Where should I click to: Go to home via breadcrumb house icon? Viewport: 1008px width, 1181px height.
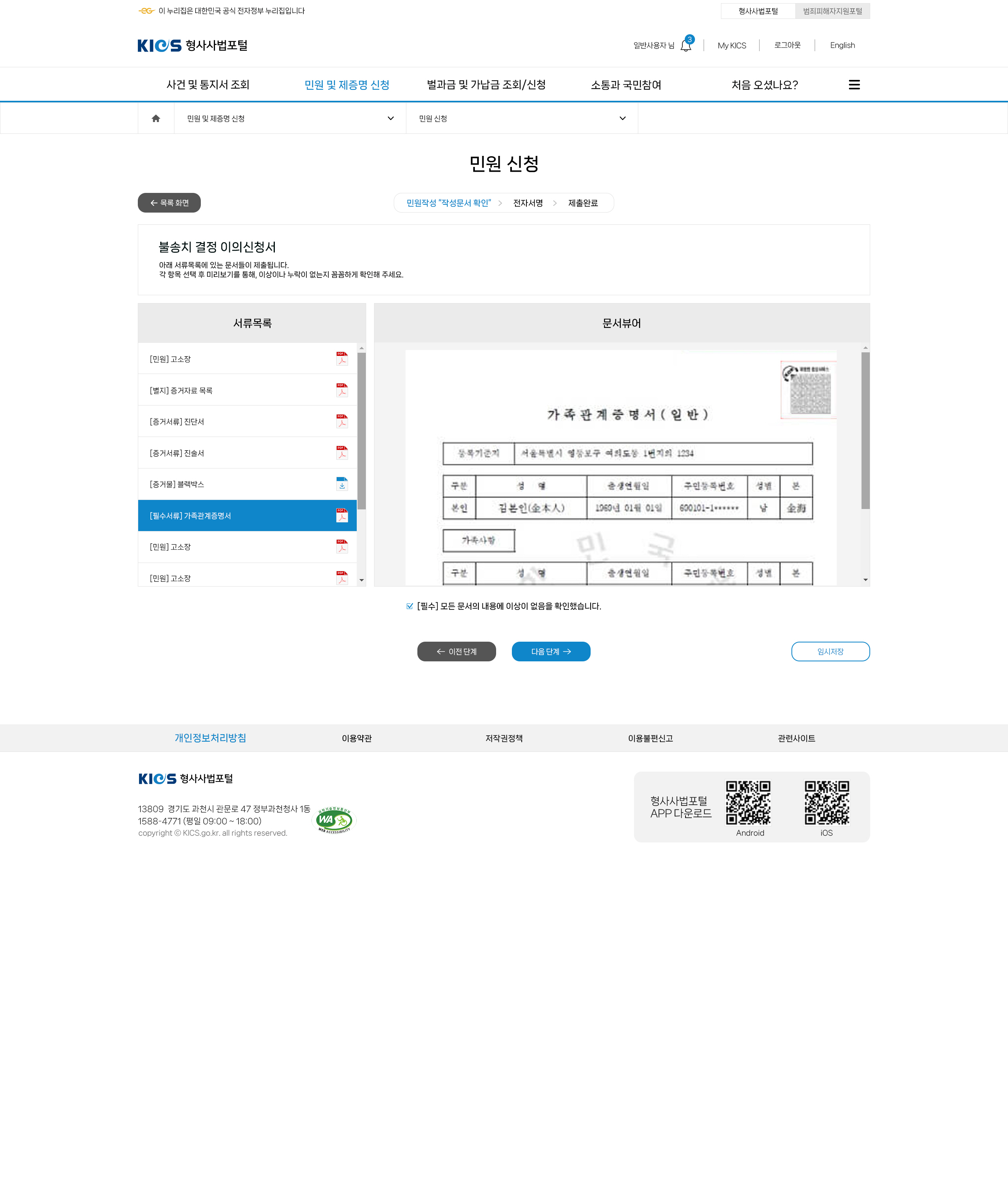(x=156, y=118)
